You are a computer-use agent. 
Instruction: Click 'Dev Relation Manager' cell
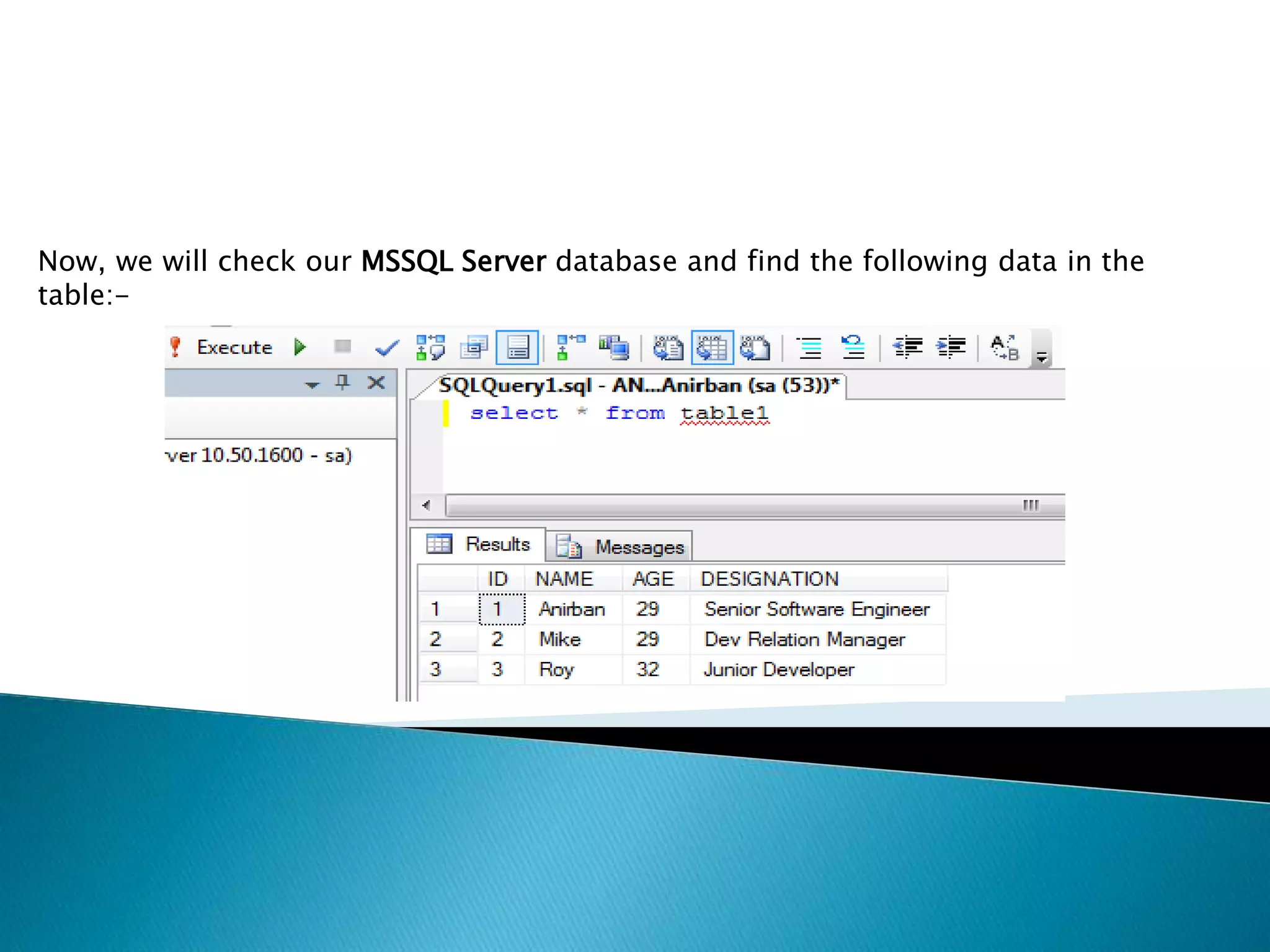[x=819, y=639]
